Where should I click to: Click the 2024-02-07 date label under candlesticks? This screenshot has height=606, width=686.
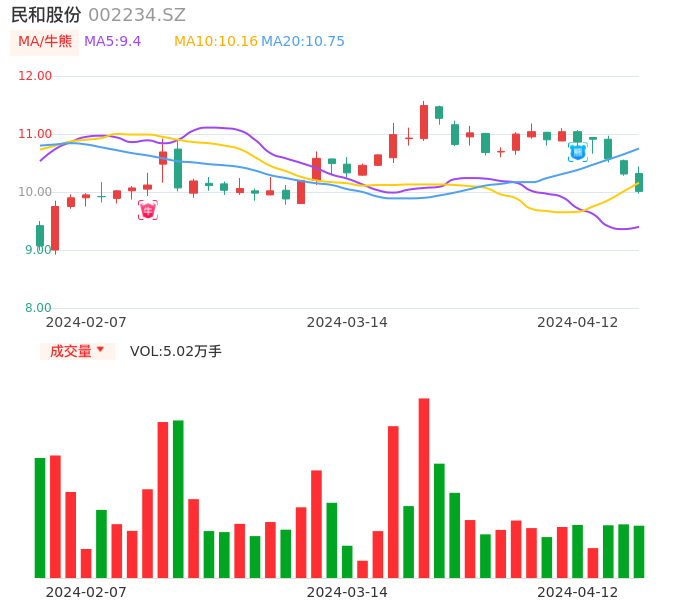(86, 322)
